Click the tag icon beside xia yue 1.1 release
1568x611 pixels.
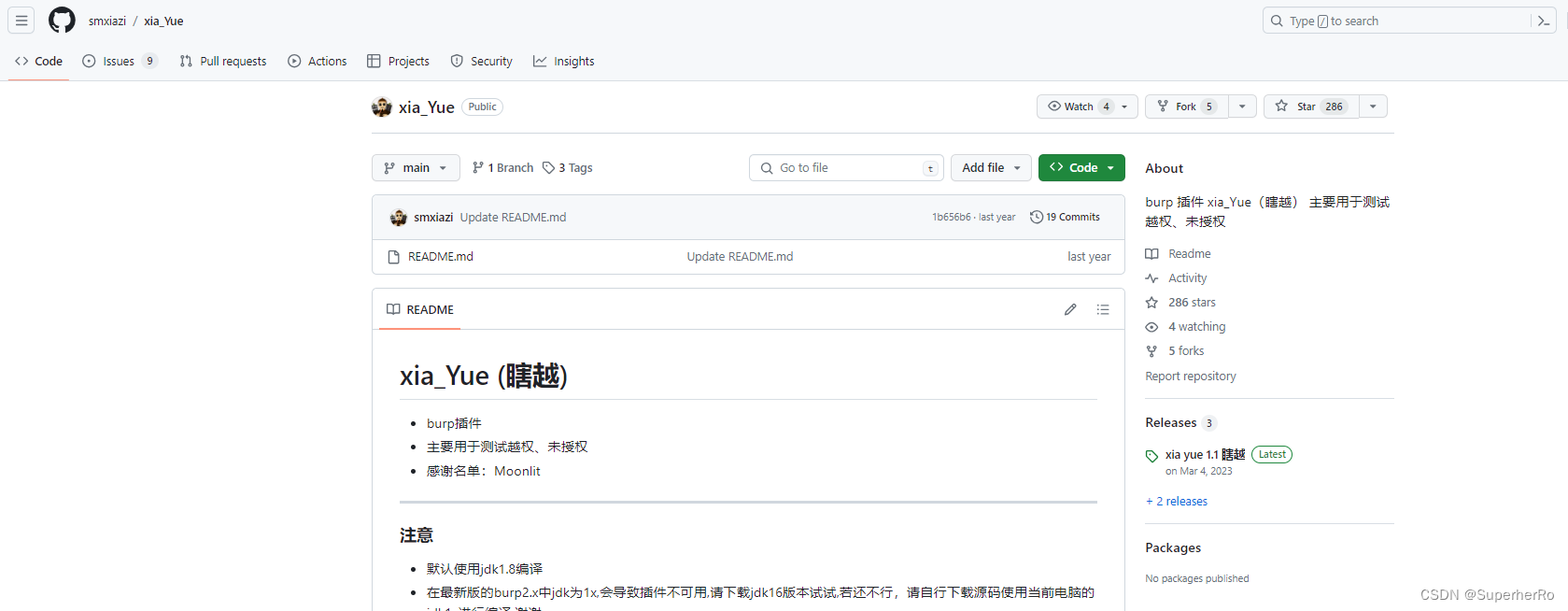click(1151, 456)
